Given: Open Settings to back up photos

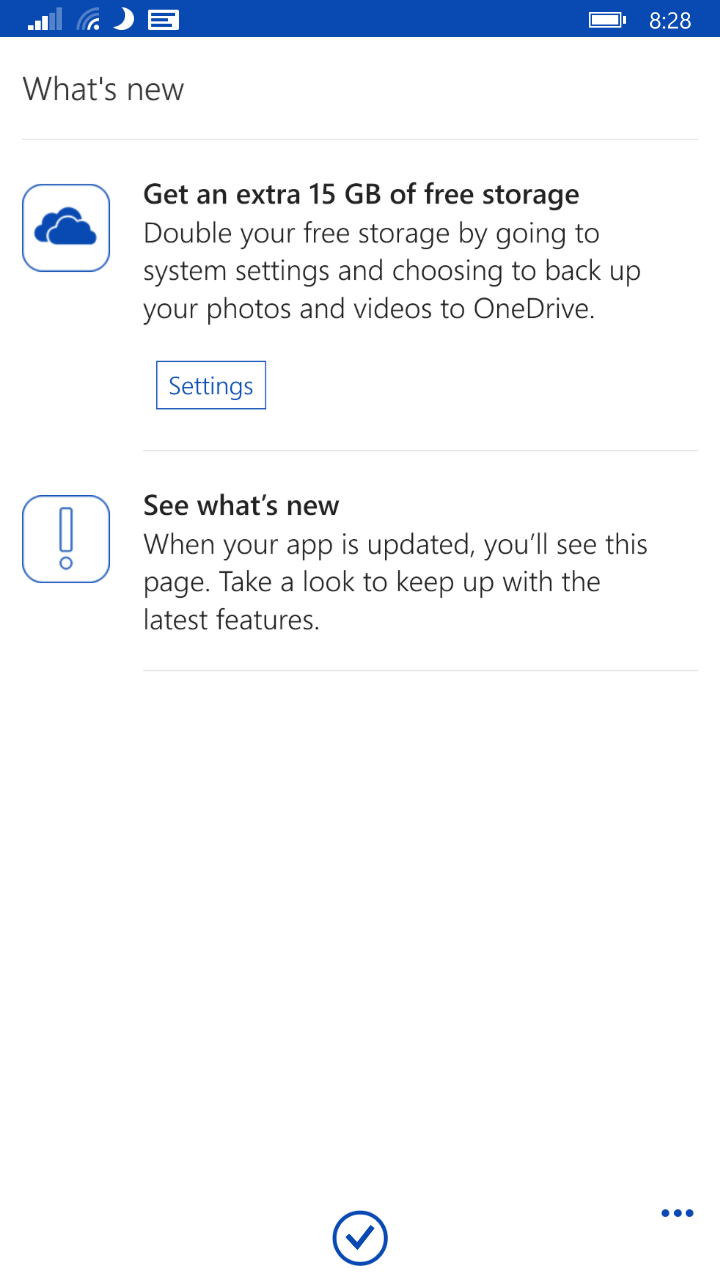Looking at the screenshot, I should click(211, 386).
